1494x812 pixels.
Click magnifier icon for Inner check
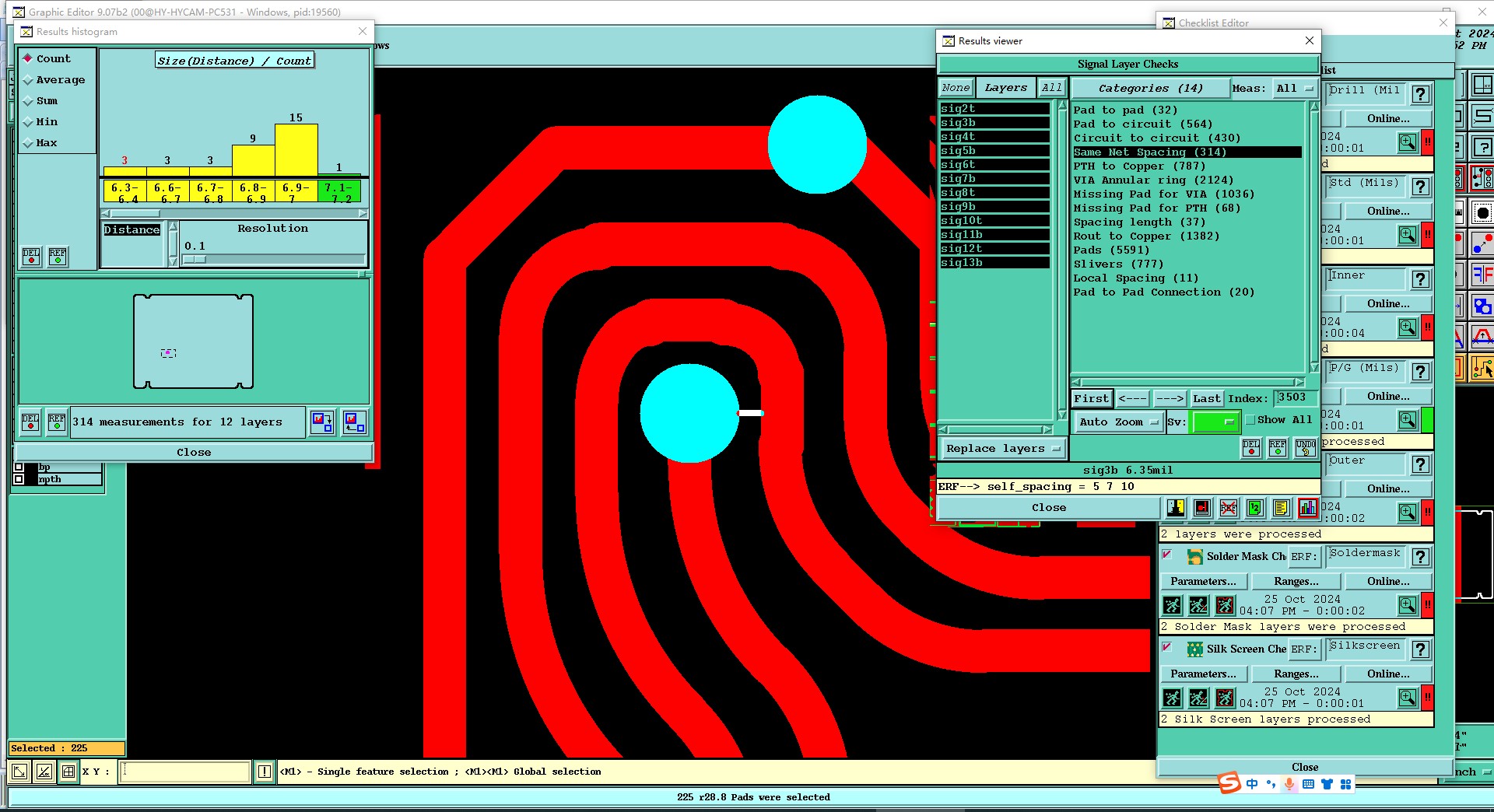(x=1408, y=327)
